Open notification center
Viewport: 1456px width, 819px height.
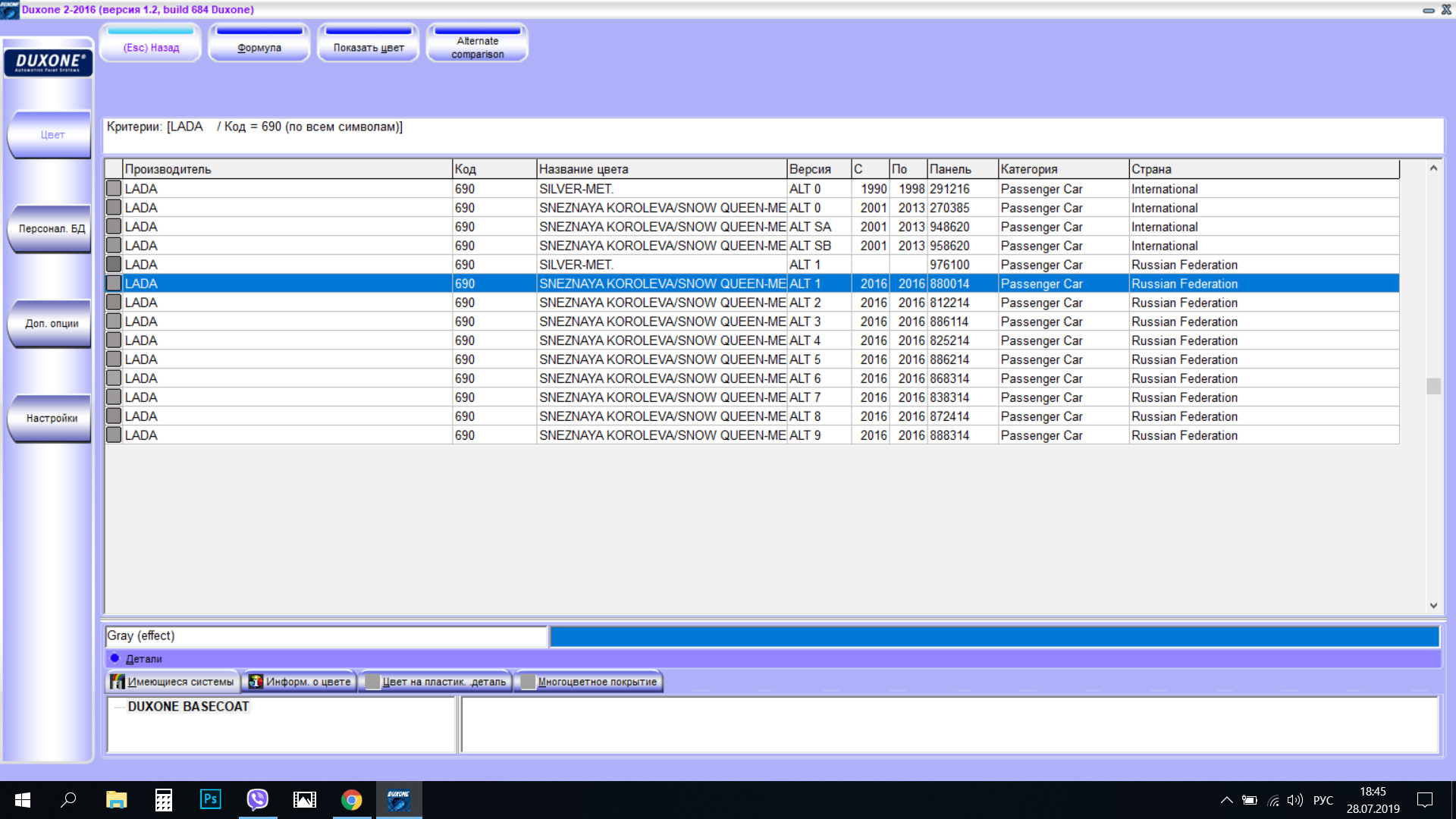click(1425, 800)
